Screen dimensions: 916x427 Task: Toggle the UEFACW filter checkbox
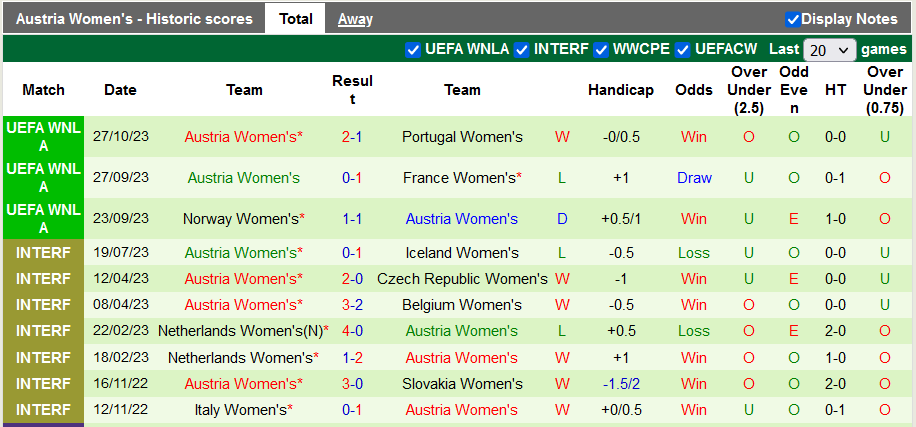[683, 49]
